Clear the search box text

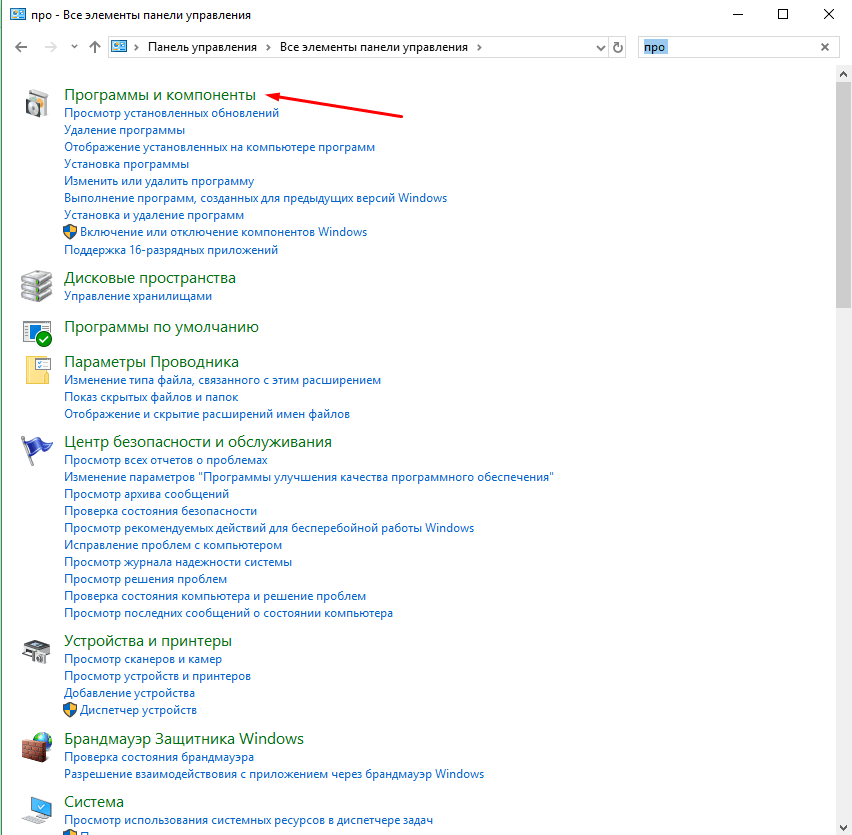[825, 47]
